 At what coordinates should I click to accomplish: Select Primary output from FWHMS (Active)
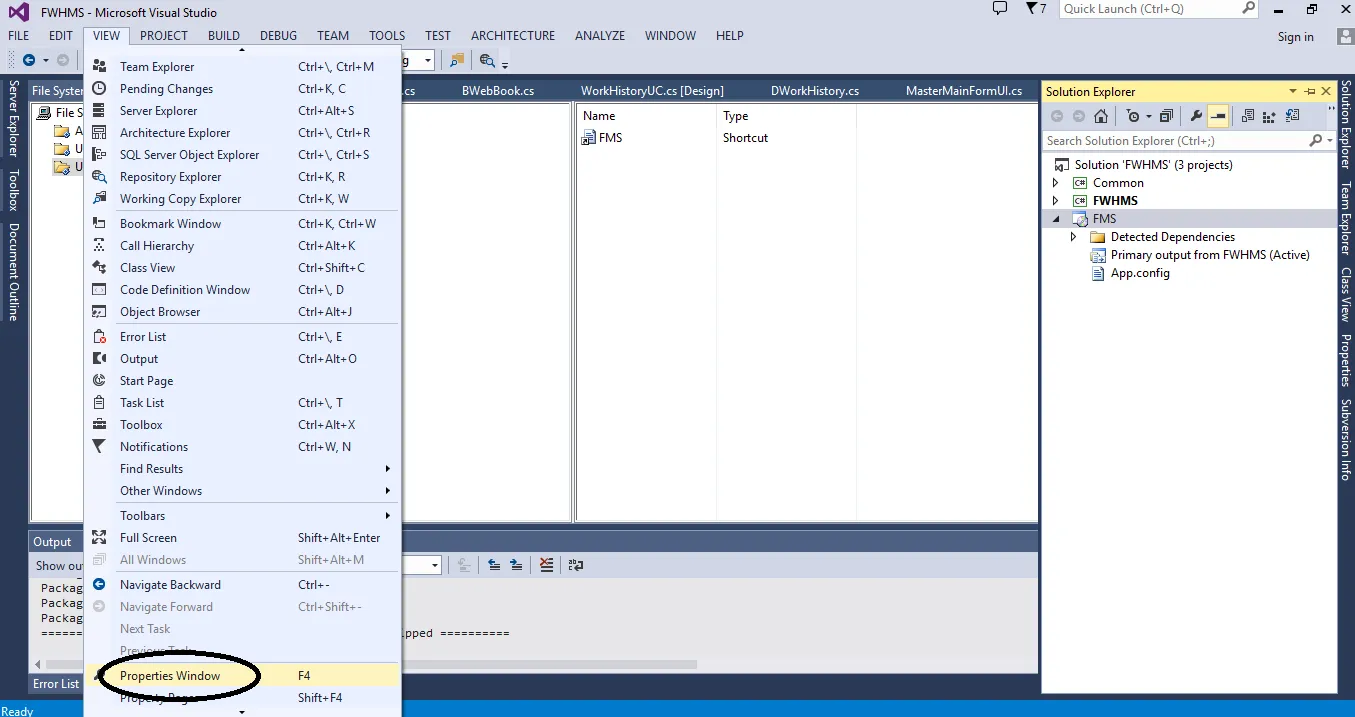(1210, 255)
